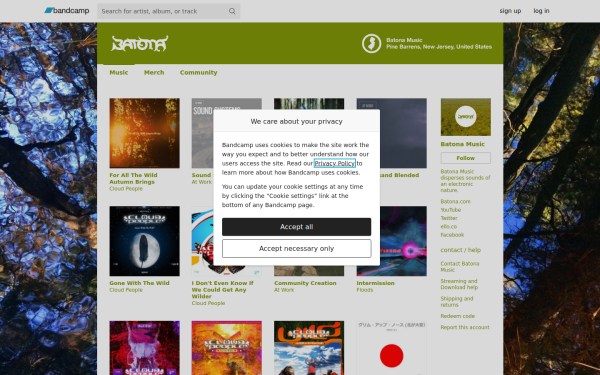600x375 pixels.
Task: Open the orange Cloud People cover in bottom row
Action: point(227,348)
